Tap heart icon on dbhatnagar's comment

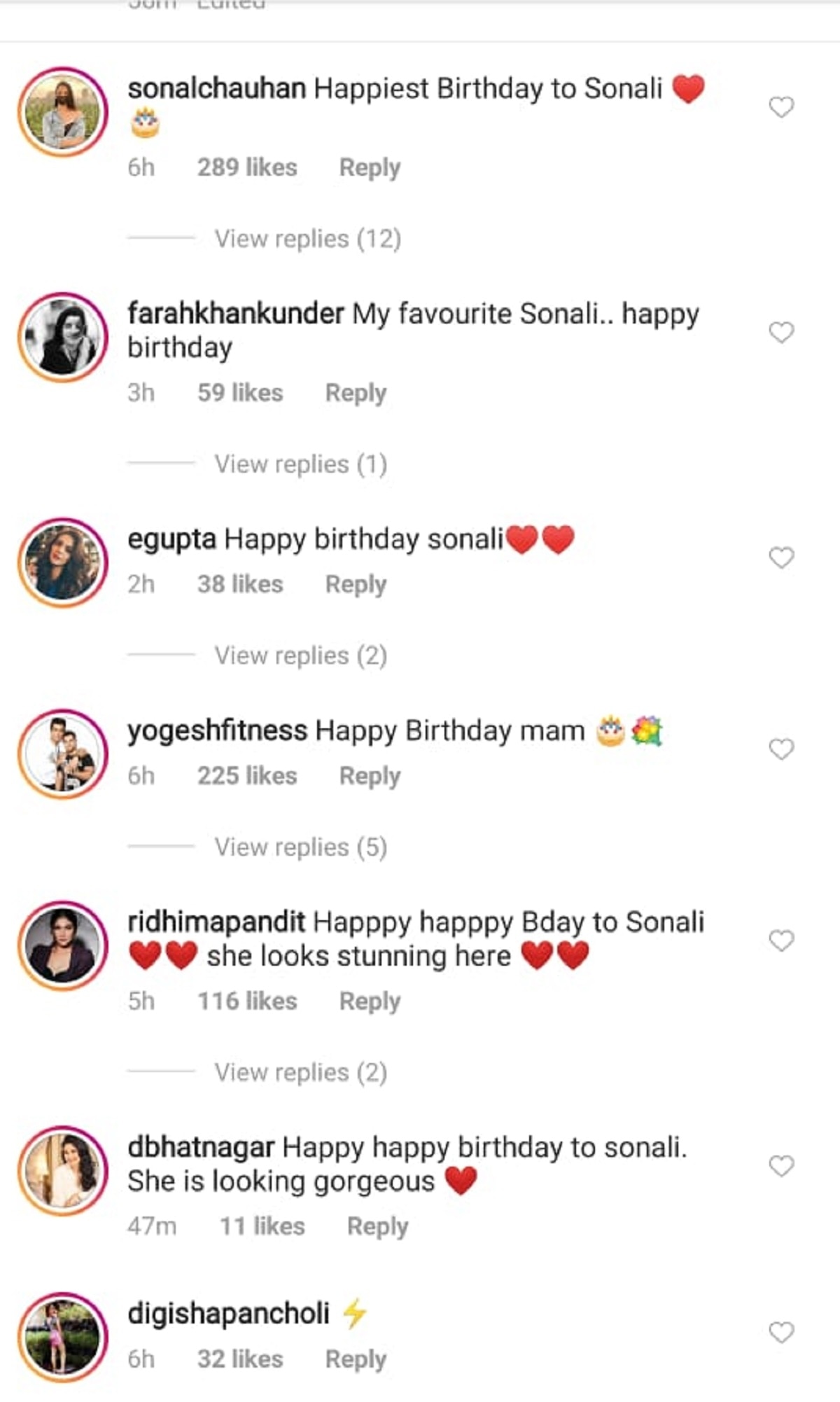[x=781, y=1166]
